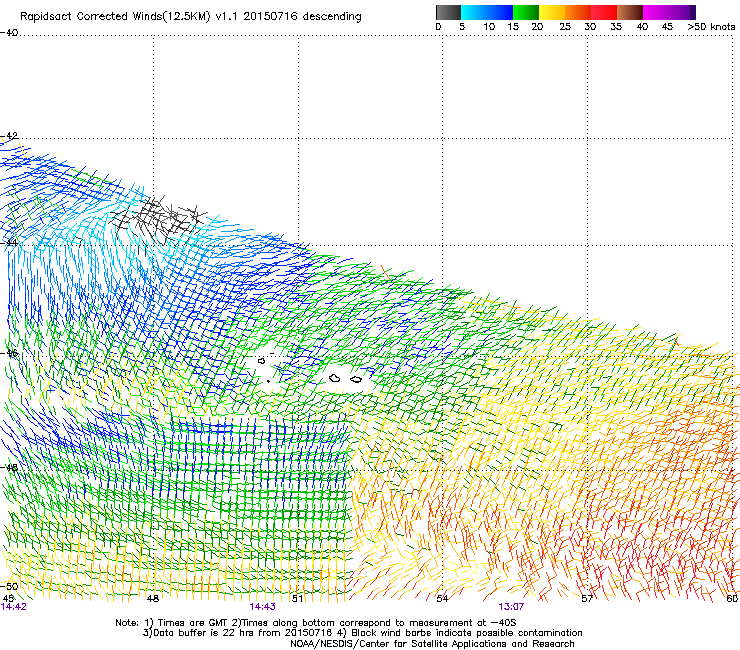This screenshot has height=650, width=740.
Task: Click the purple '14:42' time label
Action: pyautogui.click(x=14, y=607)
